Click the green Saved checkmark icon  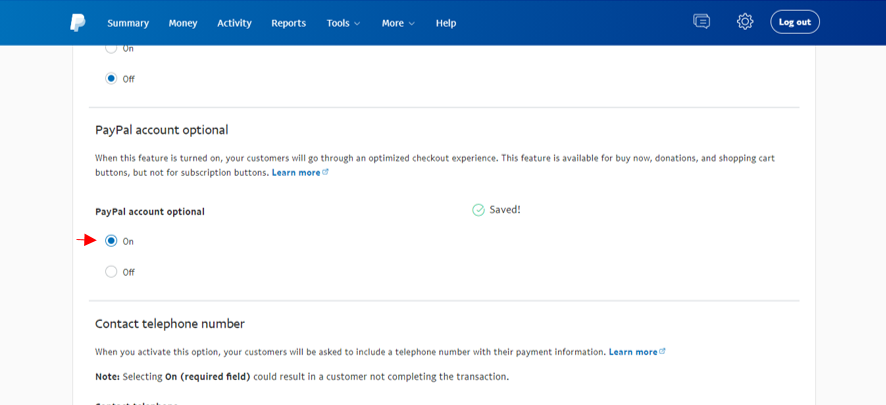point(478,210)
